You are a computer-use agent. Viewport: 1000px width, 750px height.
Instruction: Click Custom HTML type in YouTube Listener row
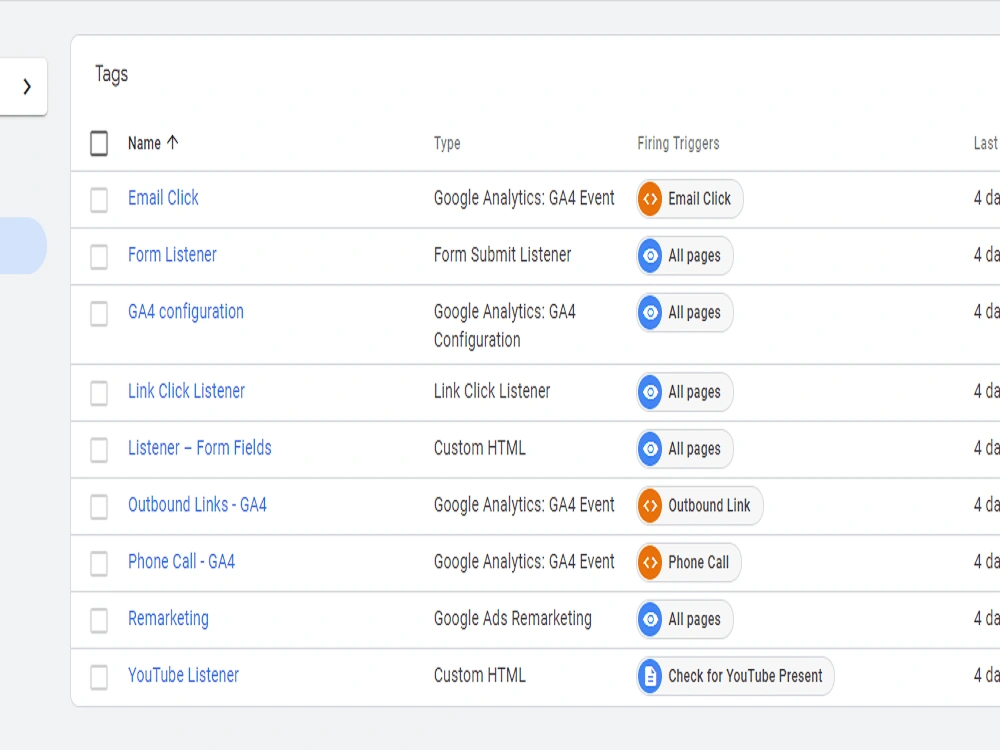480,675
